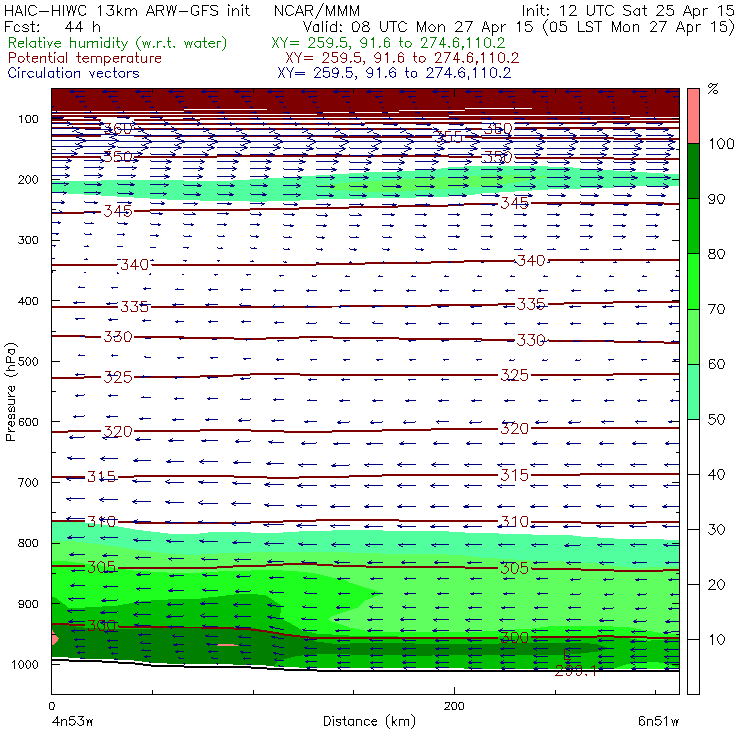Click the '50' color bar scale label

click(716, 420)
